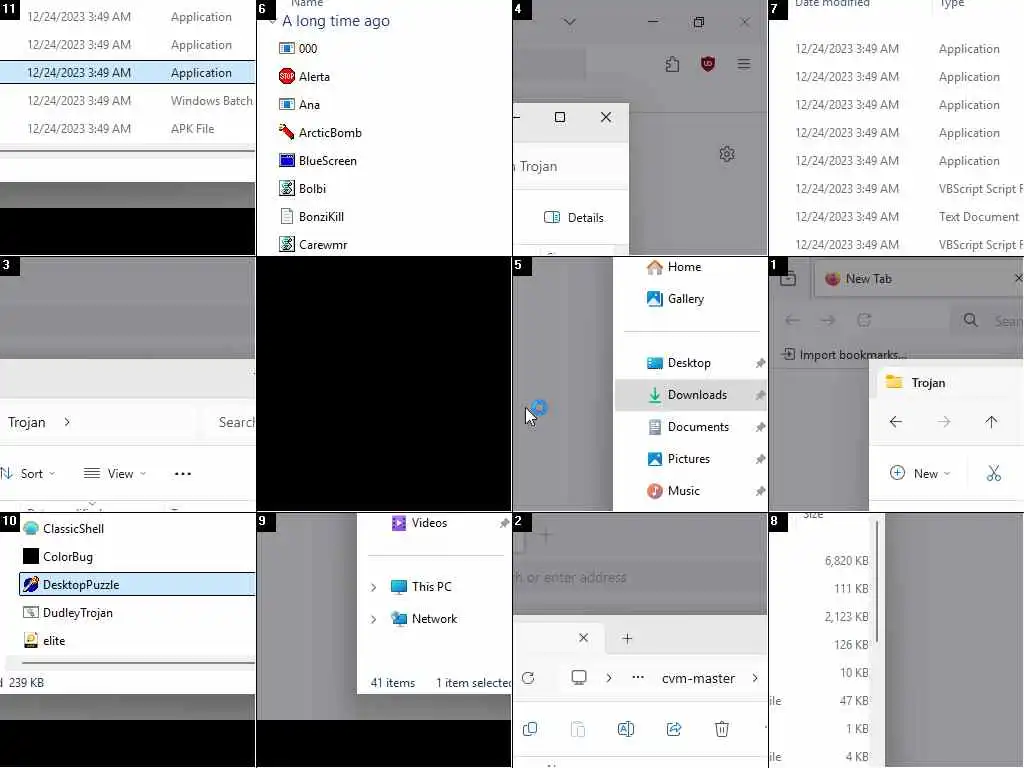
Task: Click the Delete trash icon
Action: [x=722, y=729]
